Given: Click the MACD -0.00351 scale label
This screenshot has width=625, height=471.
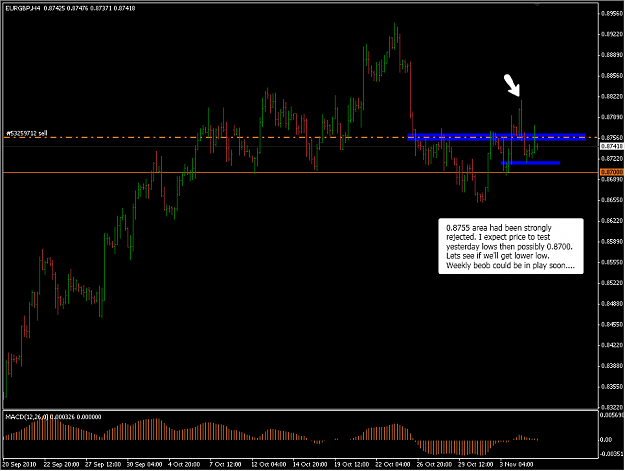Looking at the screenshot, I should point(612,454).
